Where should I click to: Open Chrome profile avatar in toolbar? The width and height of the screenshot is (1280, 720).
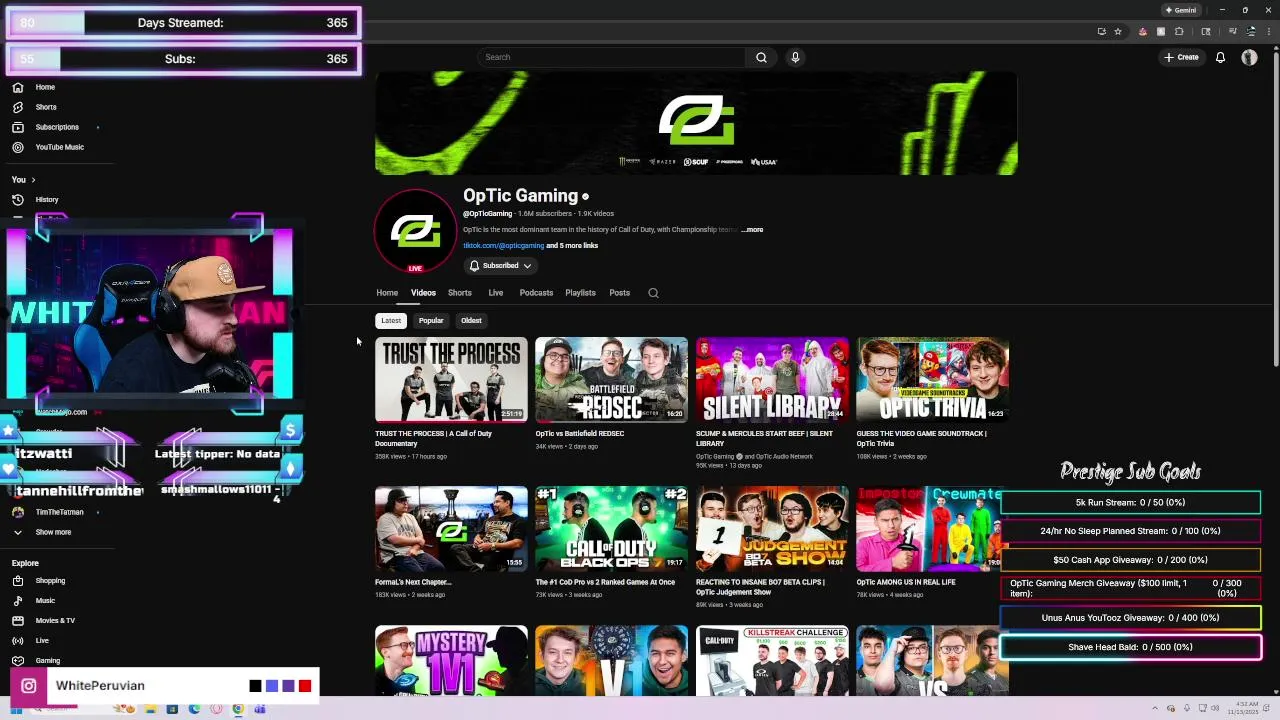coord(1251,31)
